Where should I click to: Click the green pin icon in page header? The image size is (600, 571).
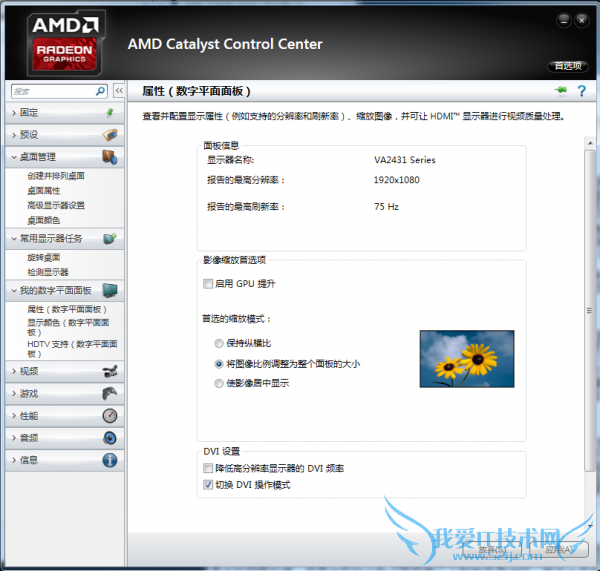[561, 91]
